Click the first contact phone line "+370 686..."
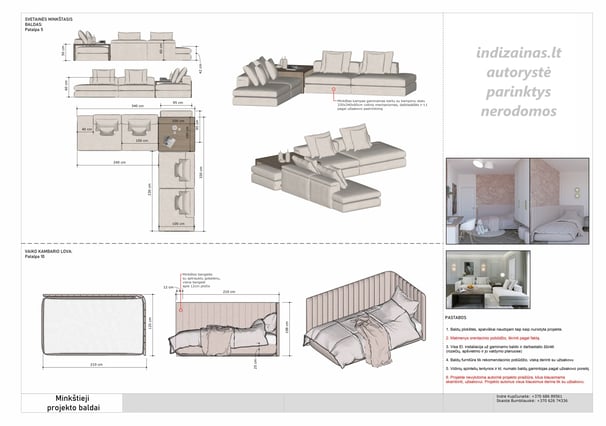The image size is (606, 426). coord(529,397)
